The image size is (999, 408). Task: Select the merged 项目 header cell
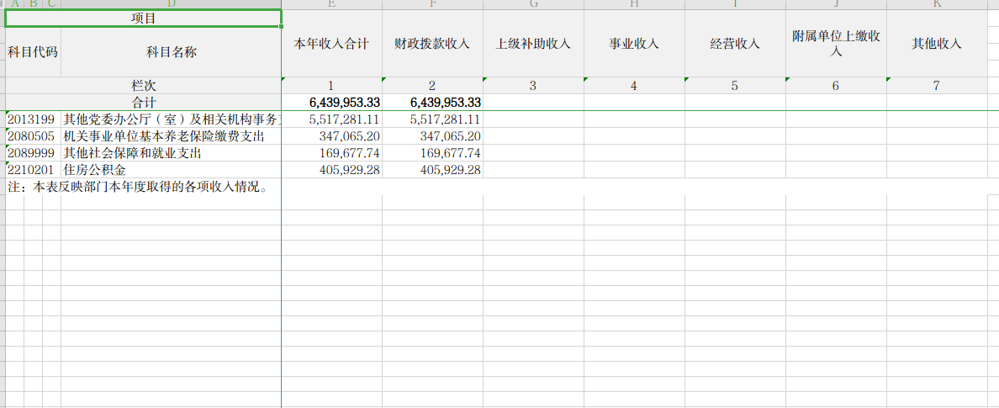click(x=143, y=18)
